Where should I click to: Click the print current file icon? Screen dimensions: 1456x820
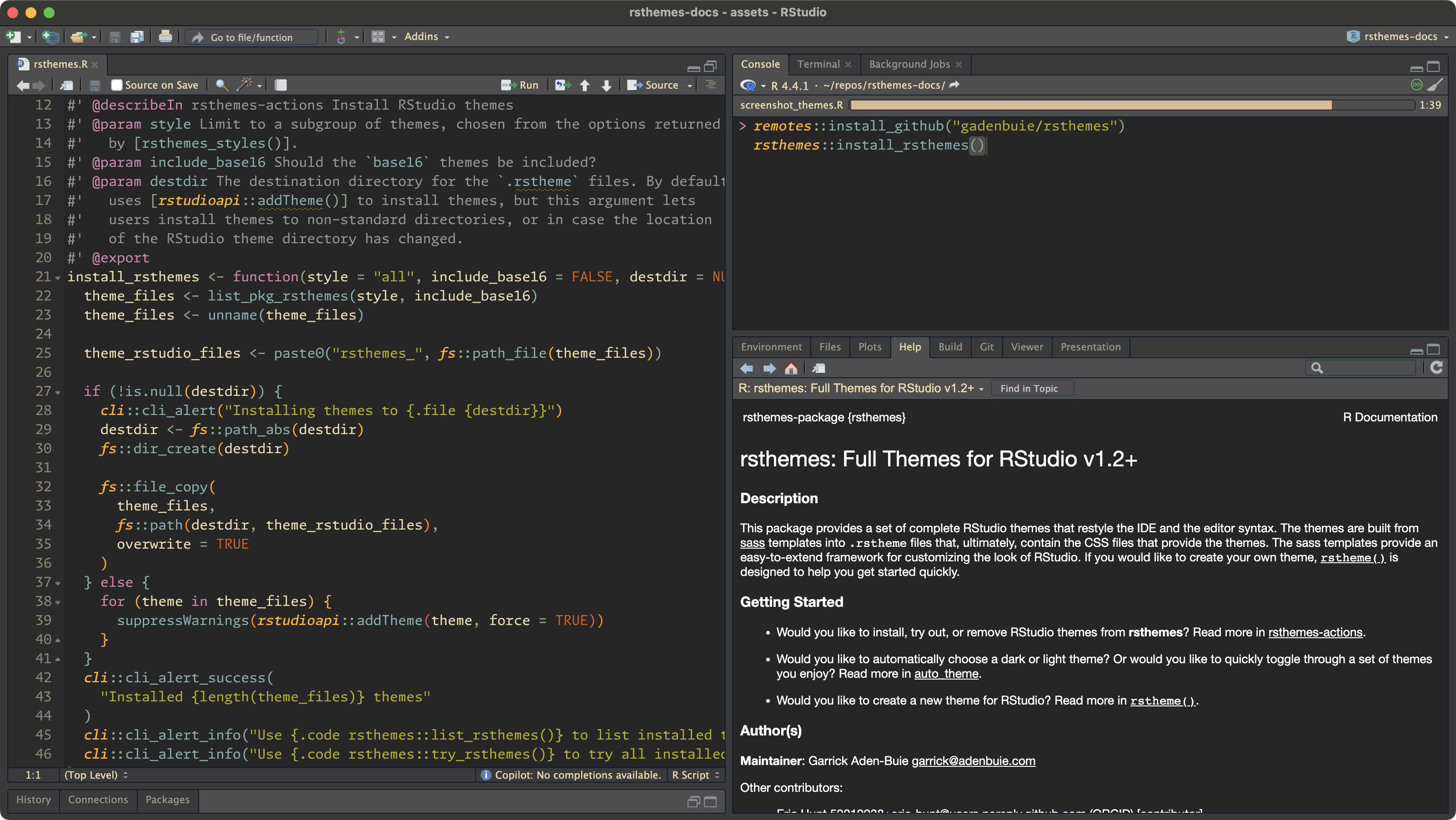[165, 37]
